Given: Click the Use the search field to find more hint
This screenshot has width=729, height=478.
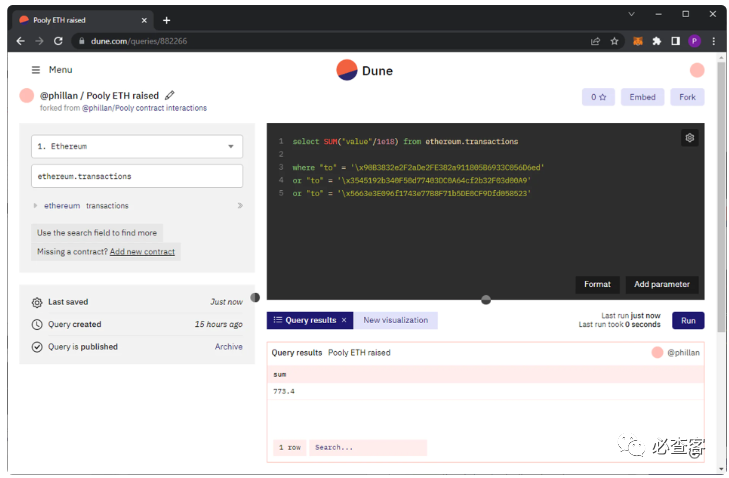Looking at the screenshot, I should pyautogui.click(x=97, y=233).
